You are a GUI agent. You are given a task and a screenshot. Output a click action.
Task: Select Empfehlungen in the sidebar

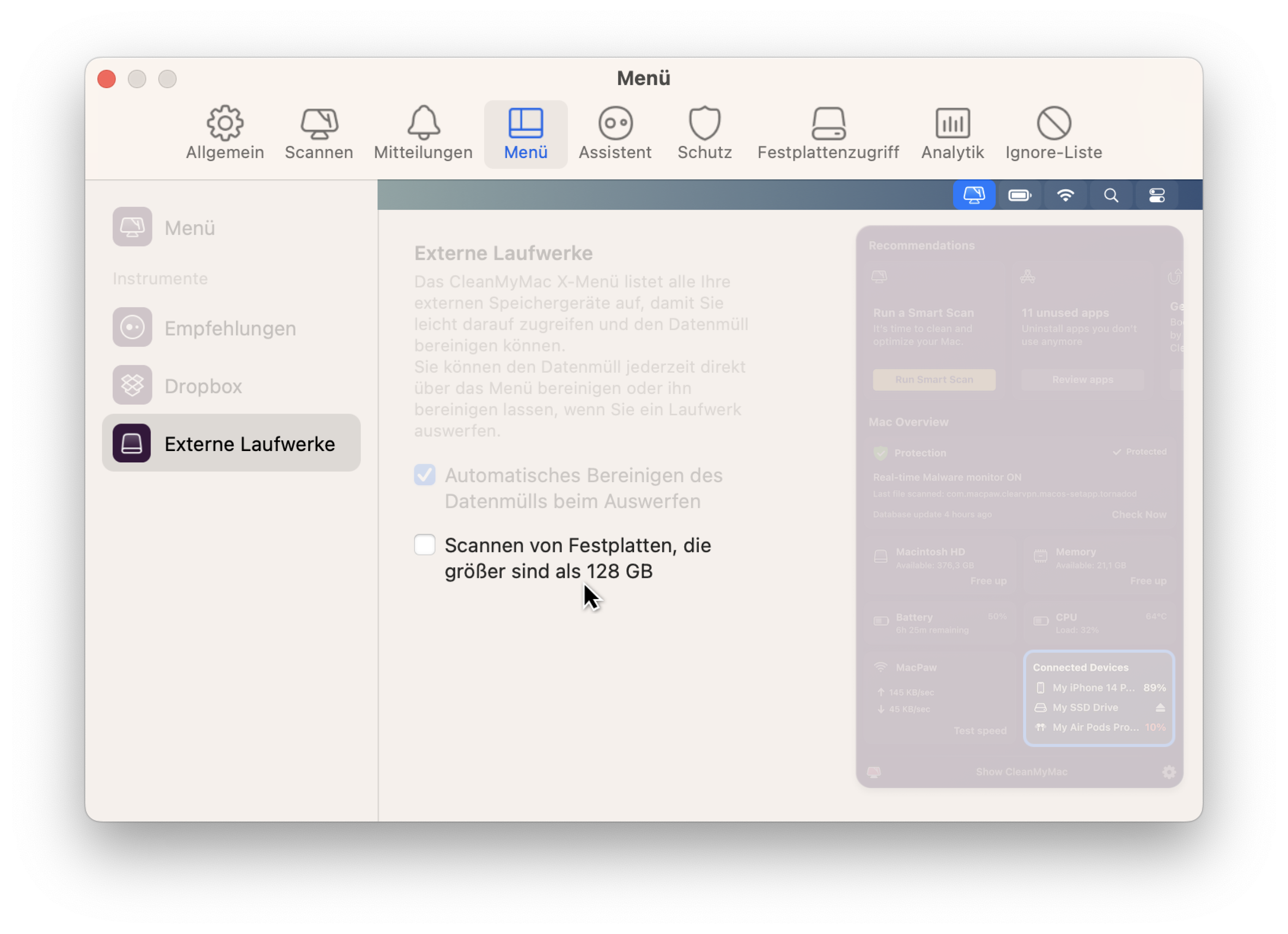click(231, 328)
